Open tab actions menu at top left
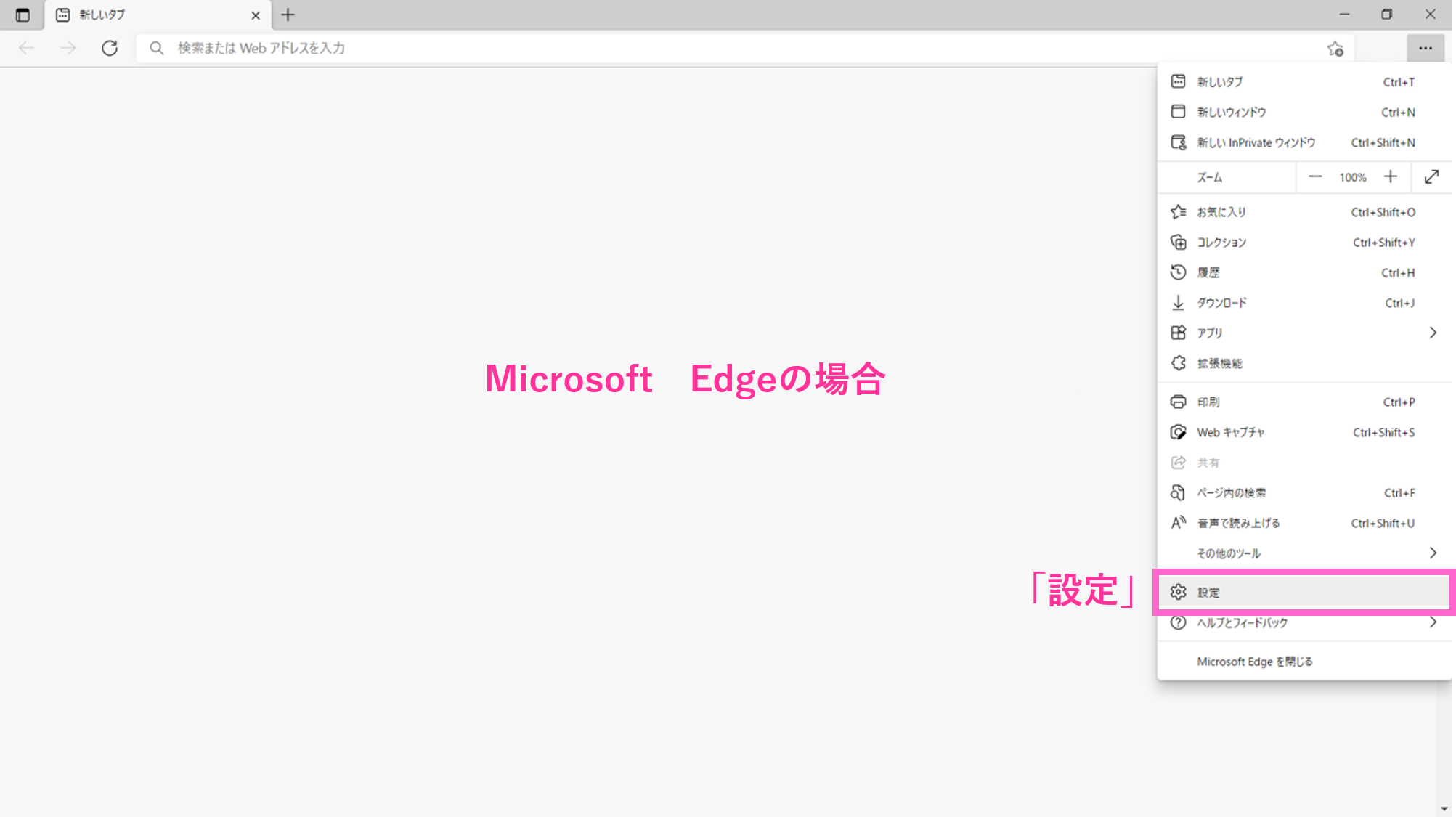The image size is (1456, 817). (22, 14)
